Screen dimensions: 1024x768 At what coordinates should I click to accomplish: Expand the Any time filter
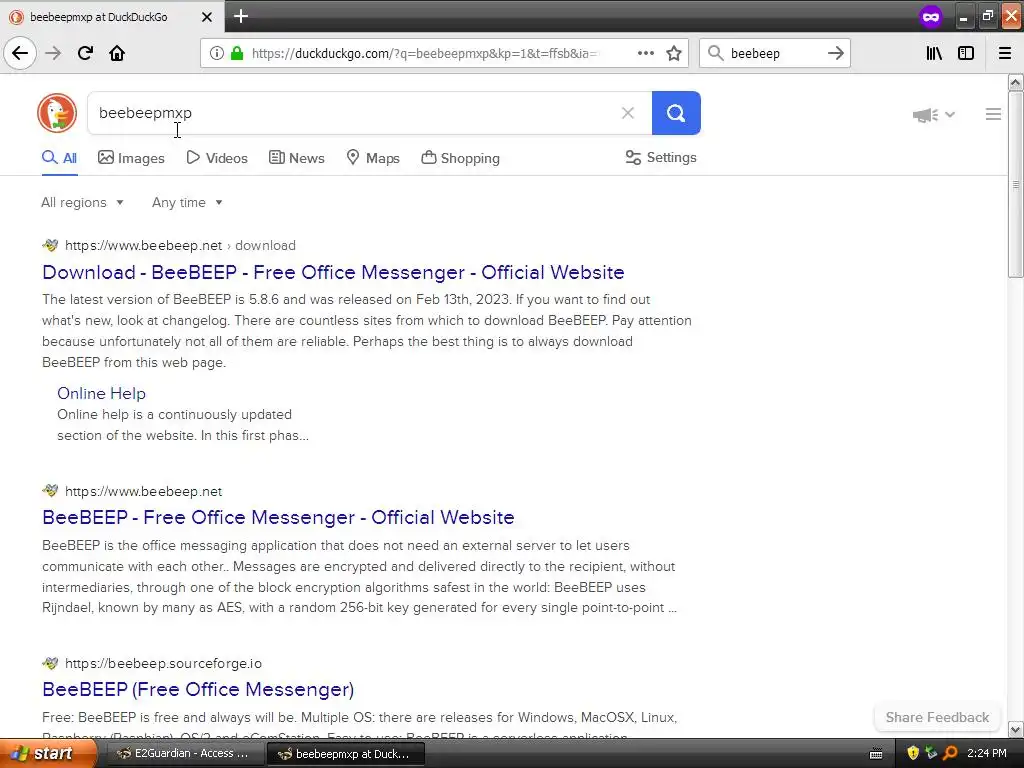point(187,202)
